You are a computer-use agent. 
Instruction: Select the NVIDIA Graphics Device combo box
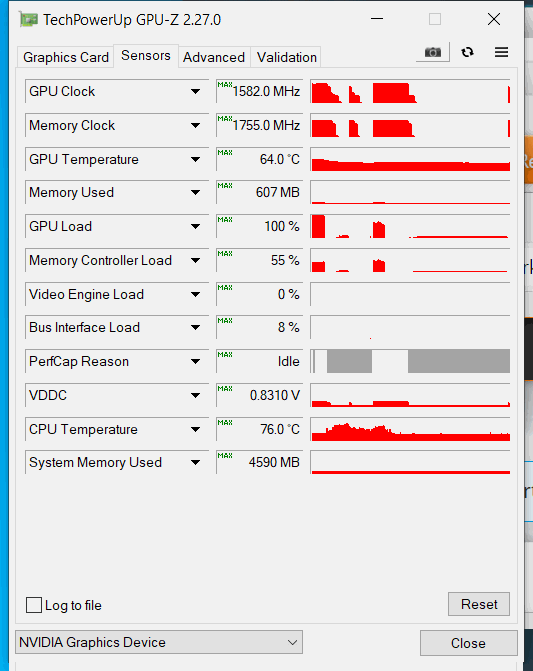pos(159,642)
